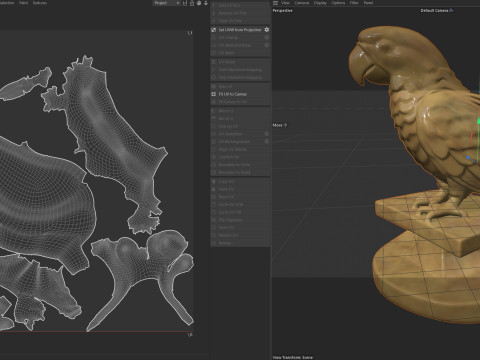
Task: Open UV Weld and Relax gear options
Action: point(267,45)
